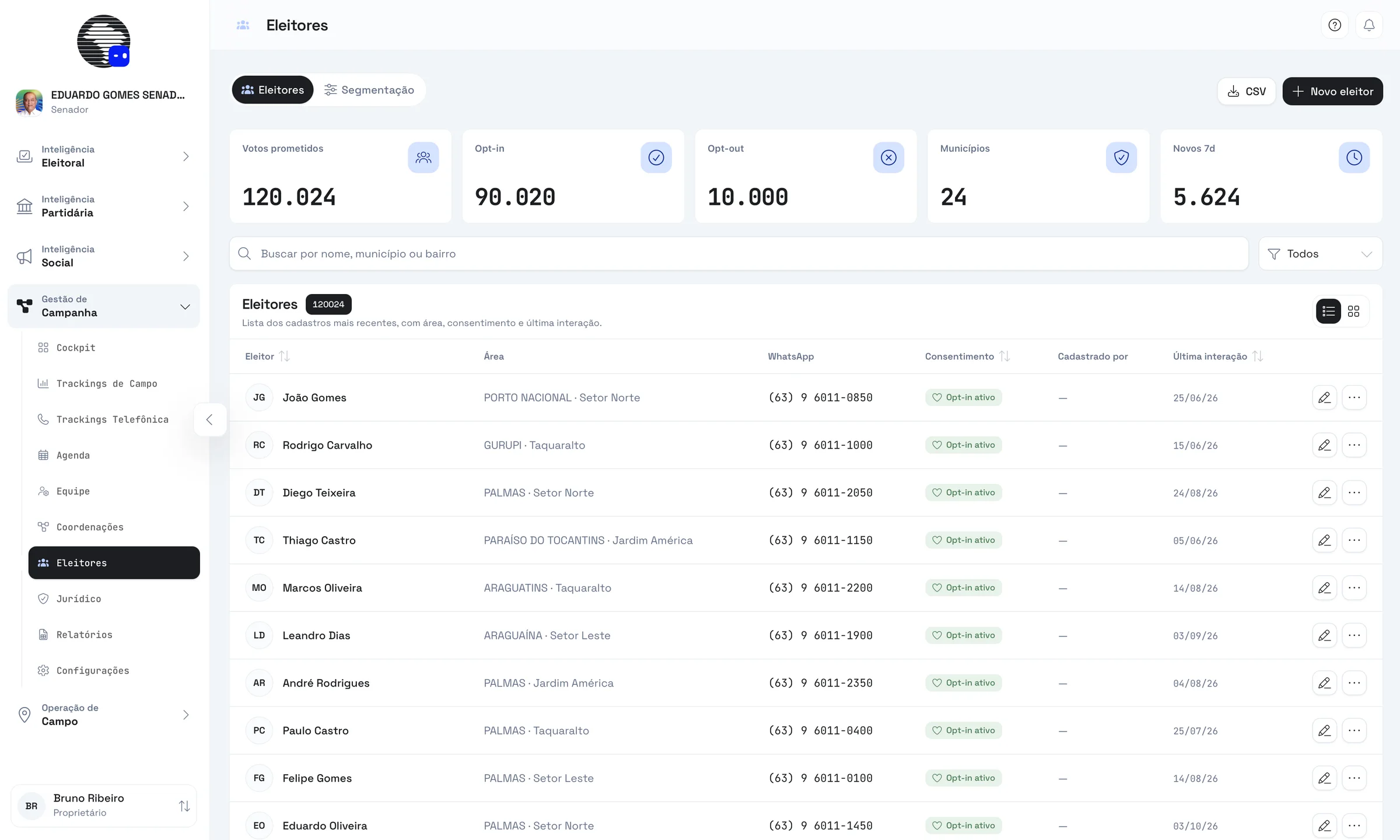
Task: Click the pencil edit icon for João Gomes
Action: click(1325, 397)
